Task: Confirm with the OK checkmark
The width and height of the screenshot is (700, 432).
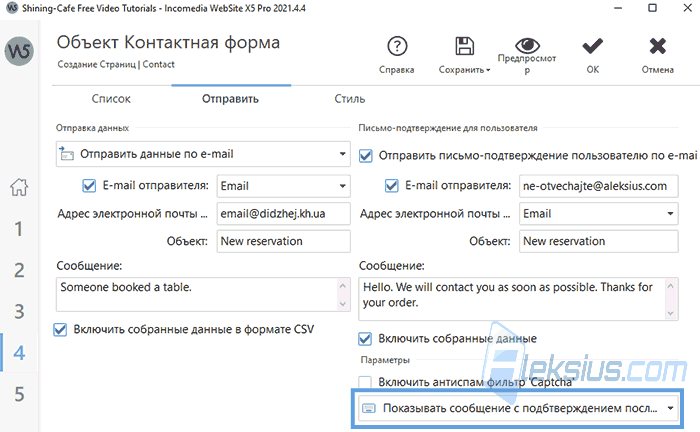Action: 592,46
